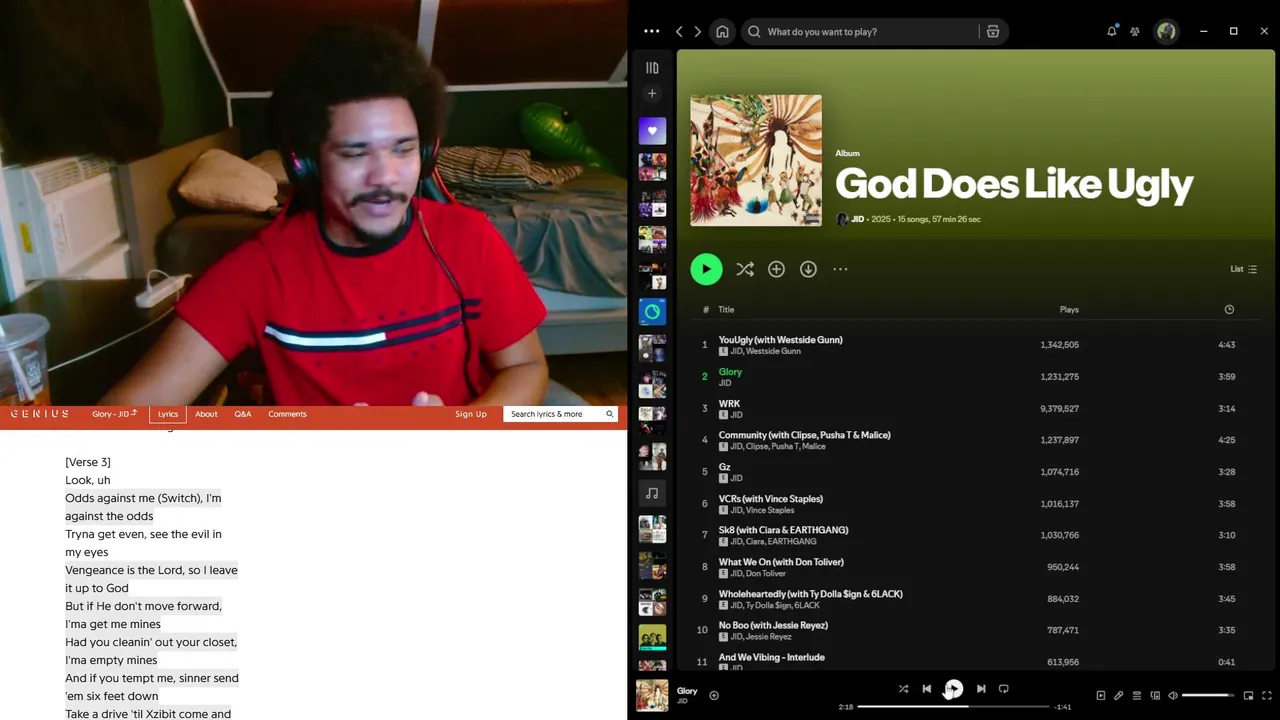The height and width of the screenshot is (720, 1280).
Task: Open Westside Gunn artist link on track 1
Action: pos(773,352)
